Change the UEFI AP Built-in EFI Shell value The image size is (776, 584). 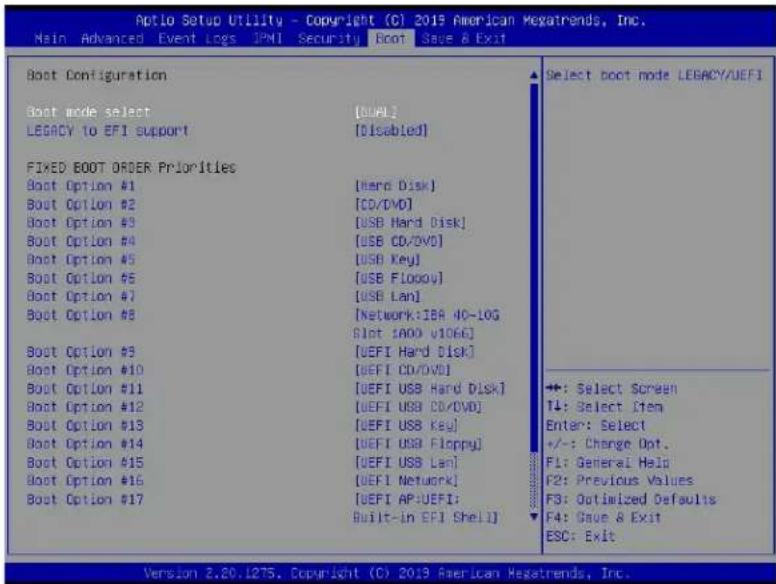426,508
